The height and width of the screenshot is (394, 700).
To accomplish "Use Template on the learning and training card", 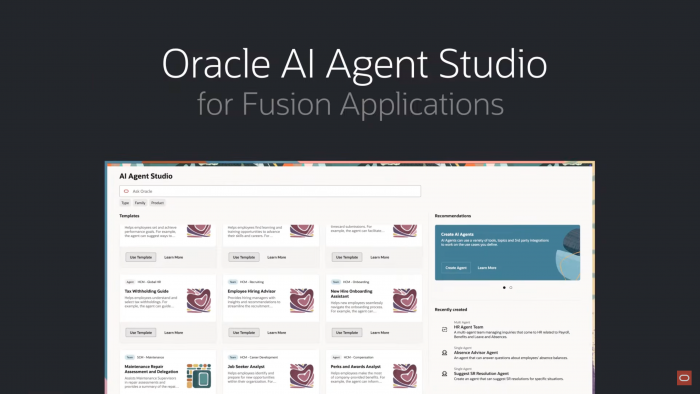I will [x=244, y=257].
